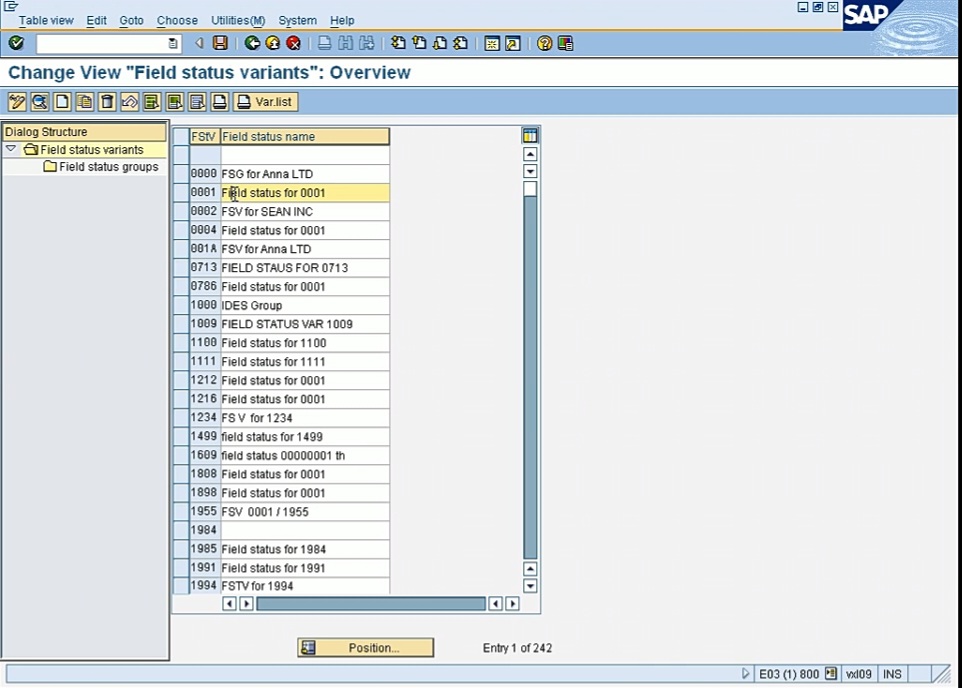Viewport: 962px width, 688px height.
Task: Open the command field history dropdown
Action: [173, 44]
